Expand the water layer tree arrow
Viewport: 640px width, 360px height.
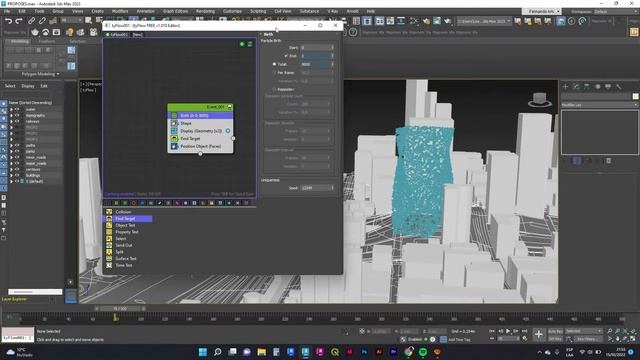[11, 109]
